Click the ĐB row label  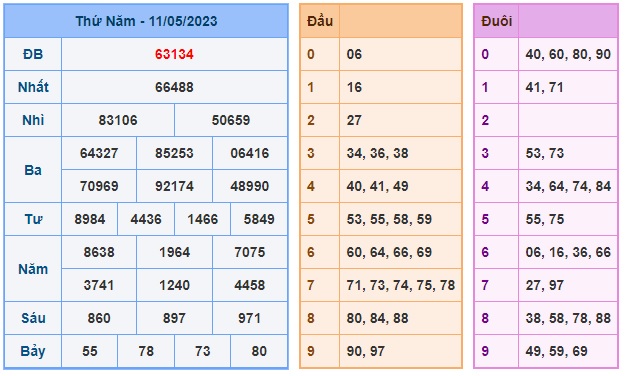coord(33,54)
